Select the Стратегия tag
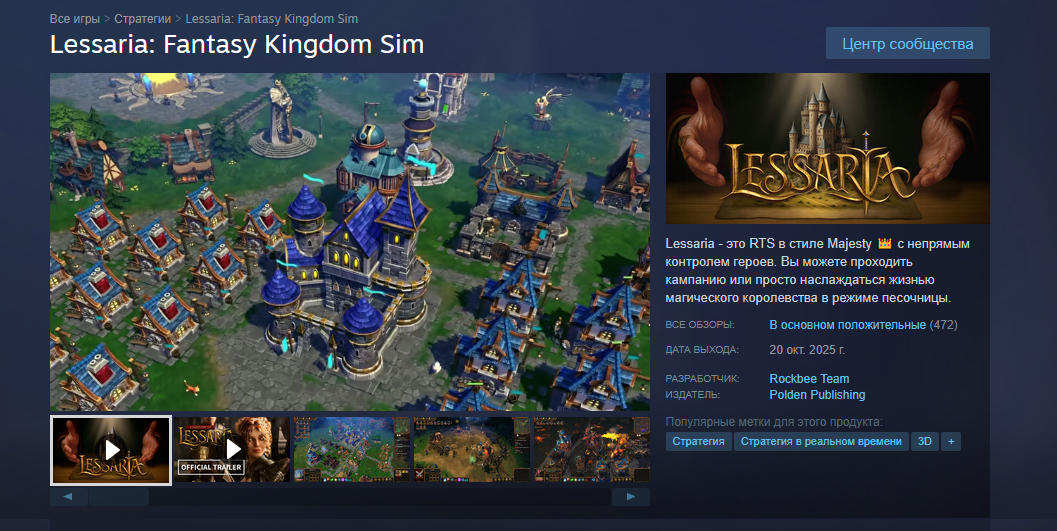The image size is (1057, 531). (698, 441)
